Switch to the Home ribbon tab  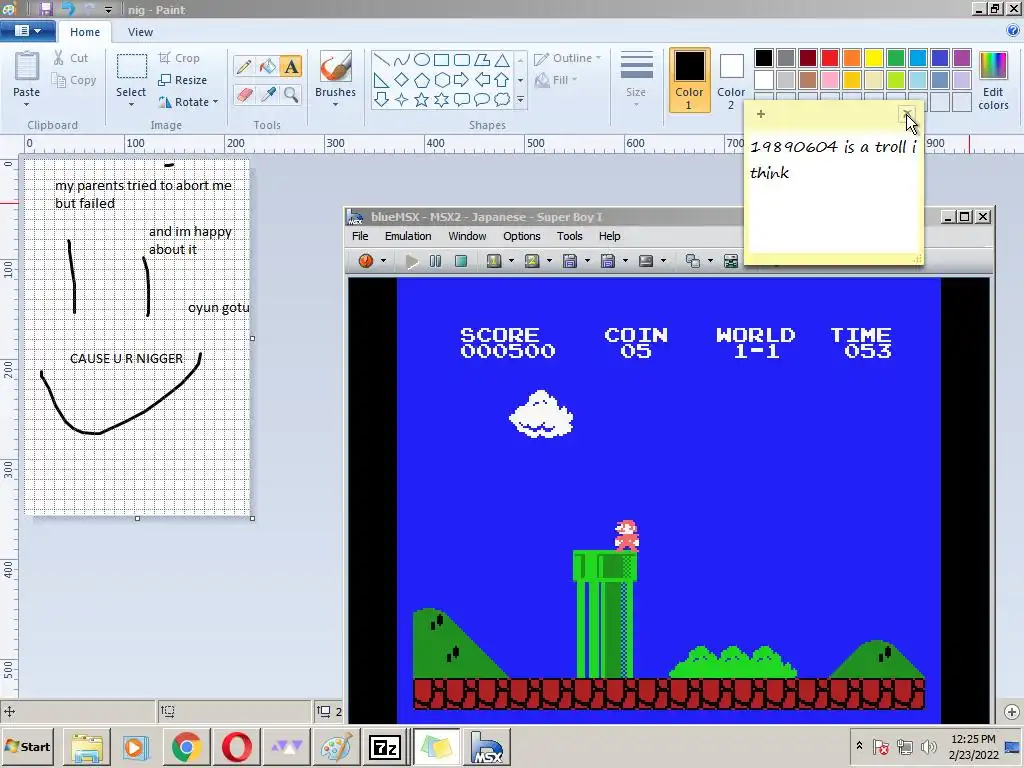click(x=85, y=31)
